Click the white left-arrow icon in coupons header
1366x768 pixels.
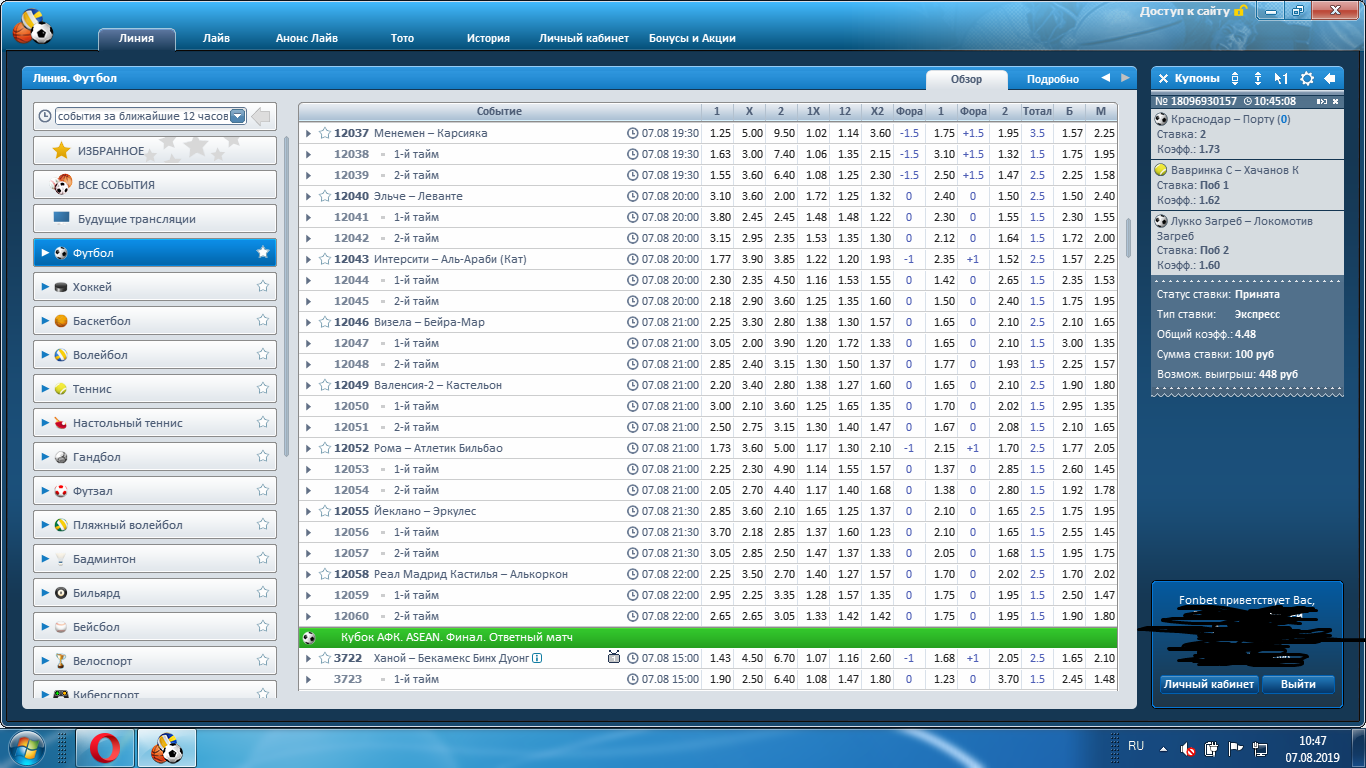click(1330, 78)
